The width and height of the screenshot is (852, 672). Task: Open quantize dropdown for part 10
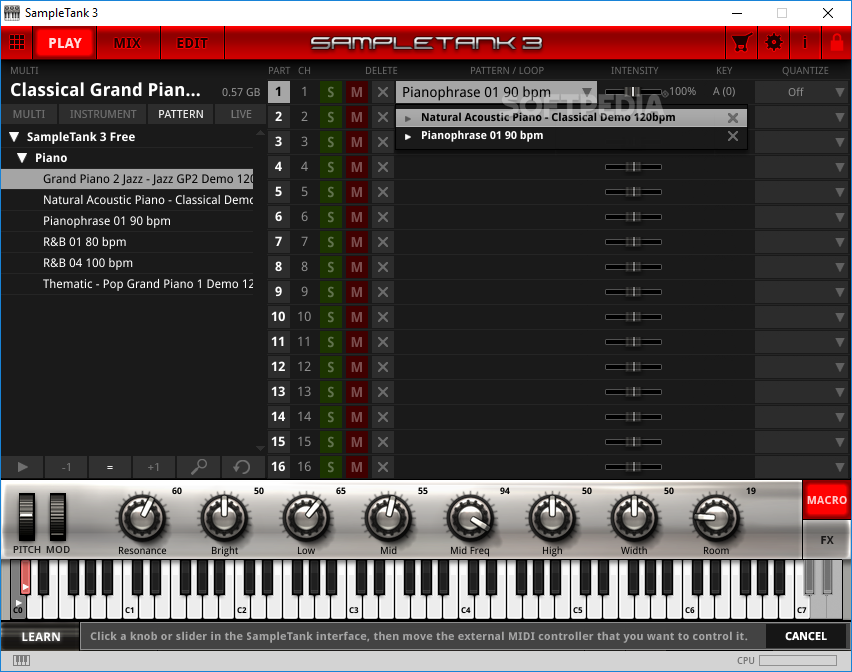pos(801,317)
